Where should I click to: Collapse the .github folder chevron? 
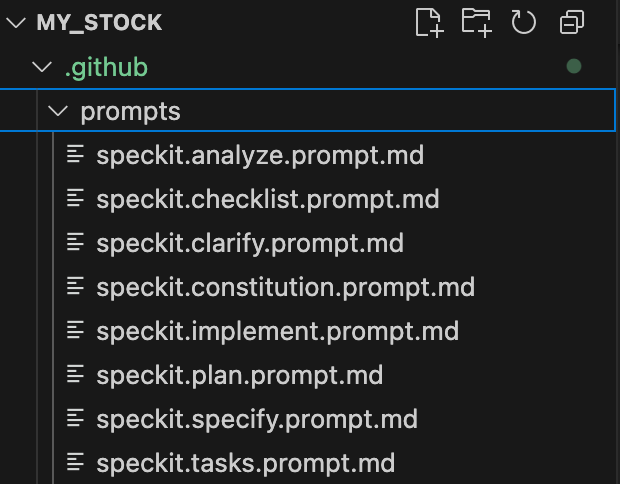[x=41, y=67]
